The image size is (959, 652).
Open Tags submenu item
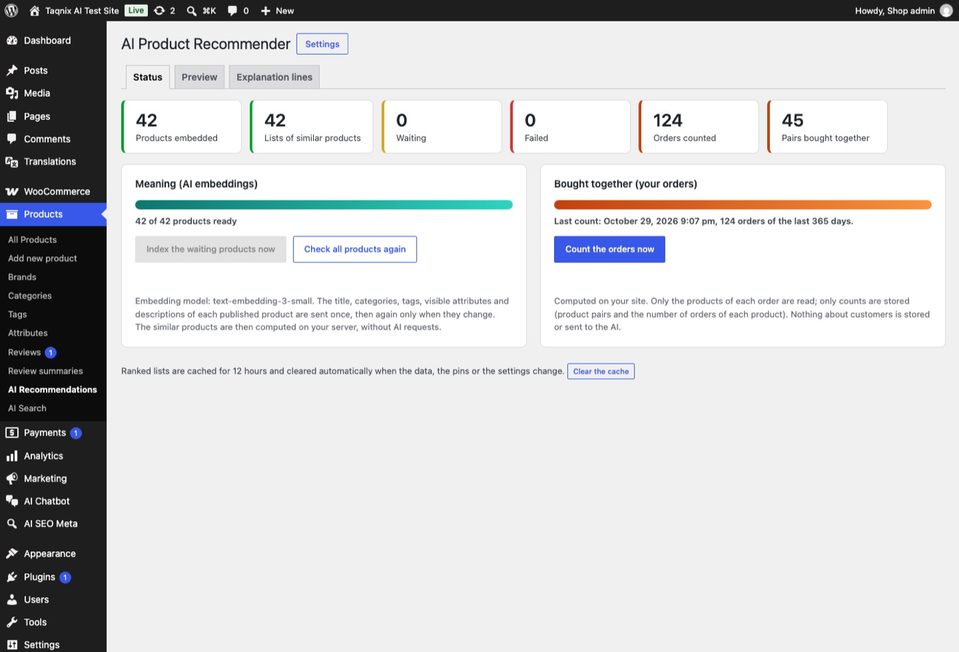coord(17,314)
